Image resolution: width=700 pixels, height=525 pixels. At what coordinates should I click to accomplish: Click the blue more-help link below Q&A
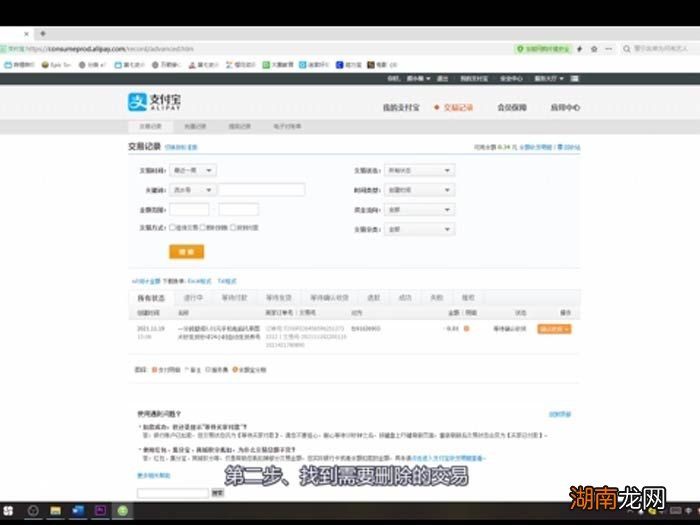click(x=154, y=475)
